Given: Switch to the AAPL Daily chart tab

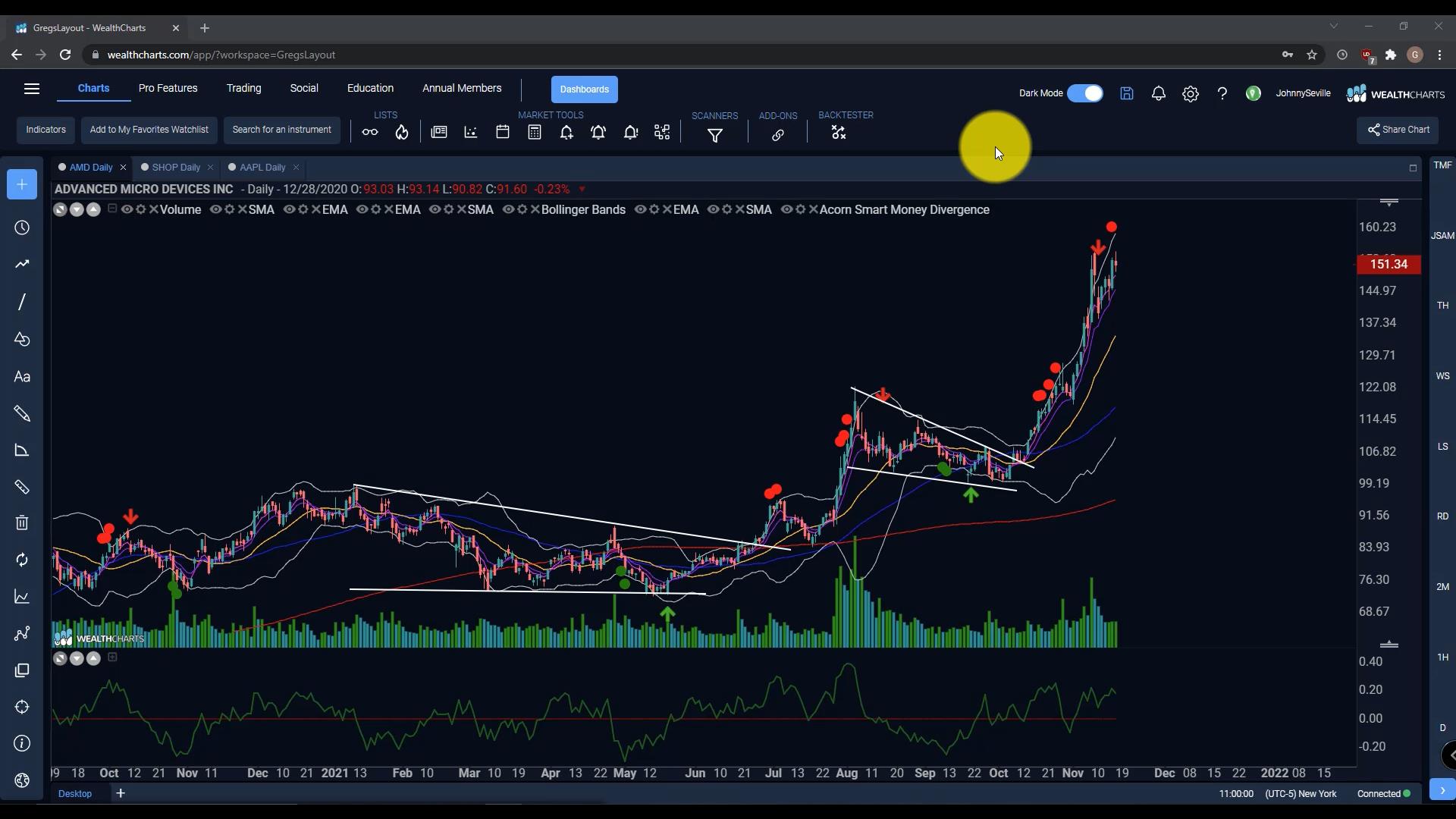Looking at the screenshot, I should pyautogui.click(x=262, y=168).
